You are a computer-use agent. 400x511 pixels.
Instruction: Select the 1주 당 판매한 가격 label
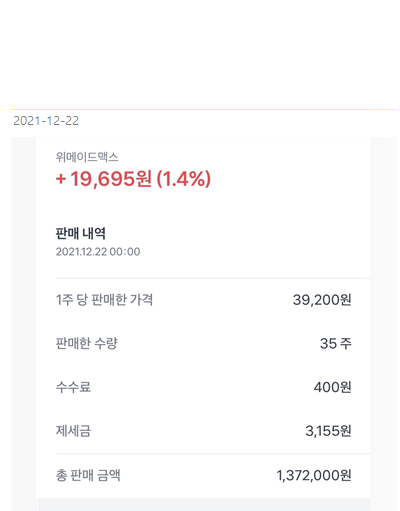(104, 300)
